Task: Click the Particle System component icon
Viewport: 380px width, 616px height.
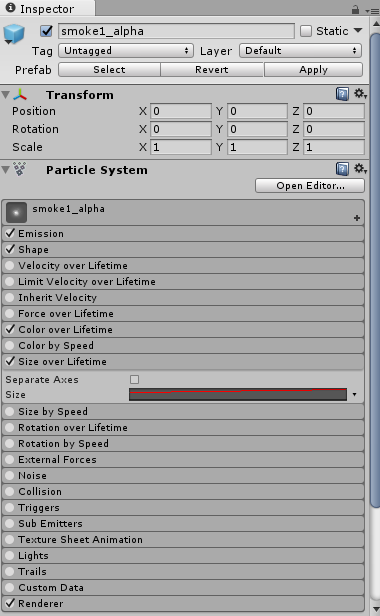Action: (x=20, y=169)
